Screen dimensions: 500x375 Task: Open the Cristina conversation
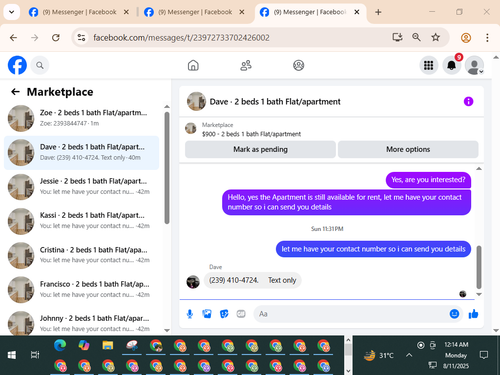pyautogui.click(x=81, y=255)
